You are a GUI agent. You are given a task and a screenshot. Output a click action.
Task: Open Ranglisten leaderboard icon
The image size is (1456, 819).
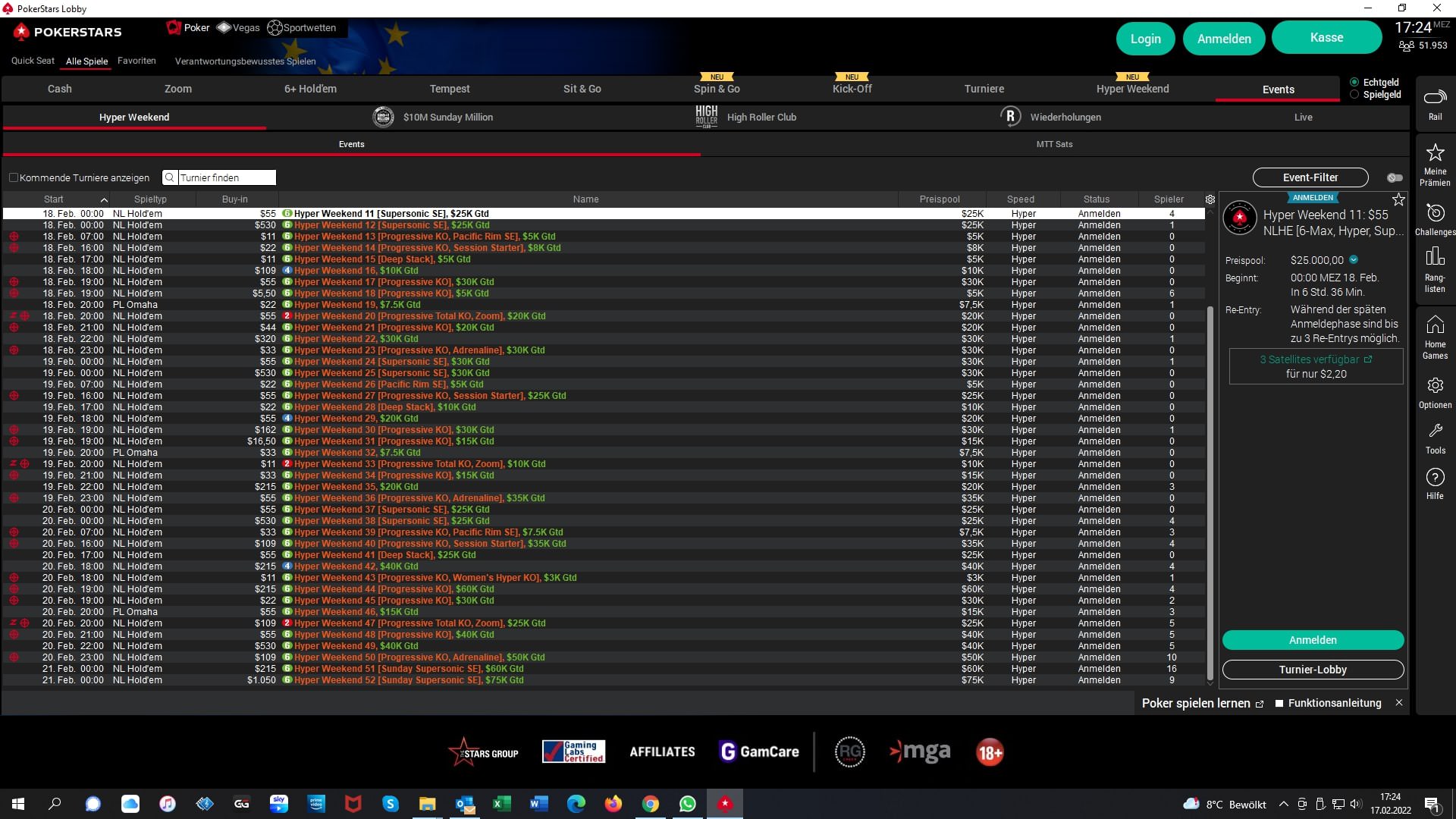click(1435, 258)
